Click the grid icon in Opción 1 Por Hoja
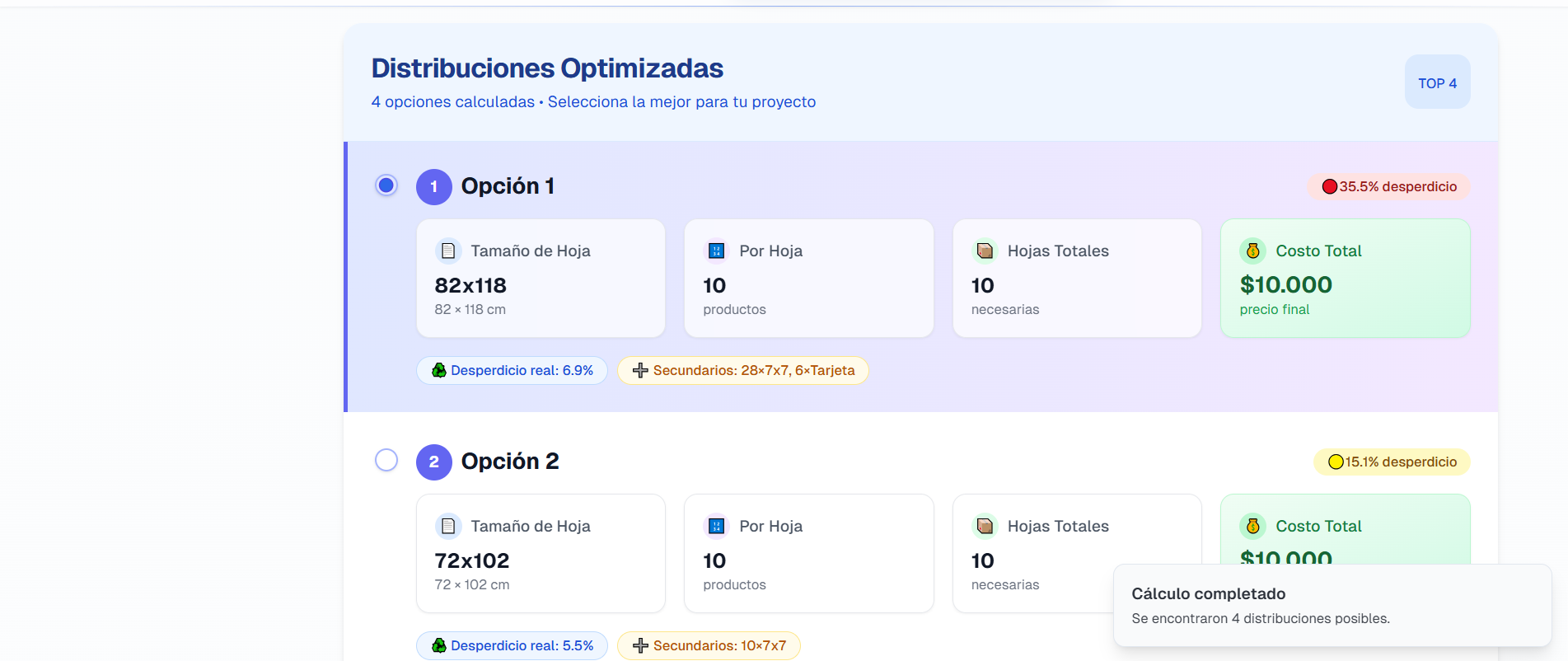1568x661 pixels. tap(716, 251)
